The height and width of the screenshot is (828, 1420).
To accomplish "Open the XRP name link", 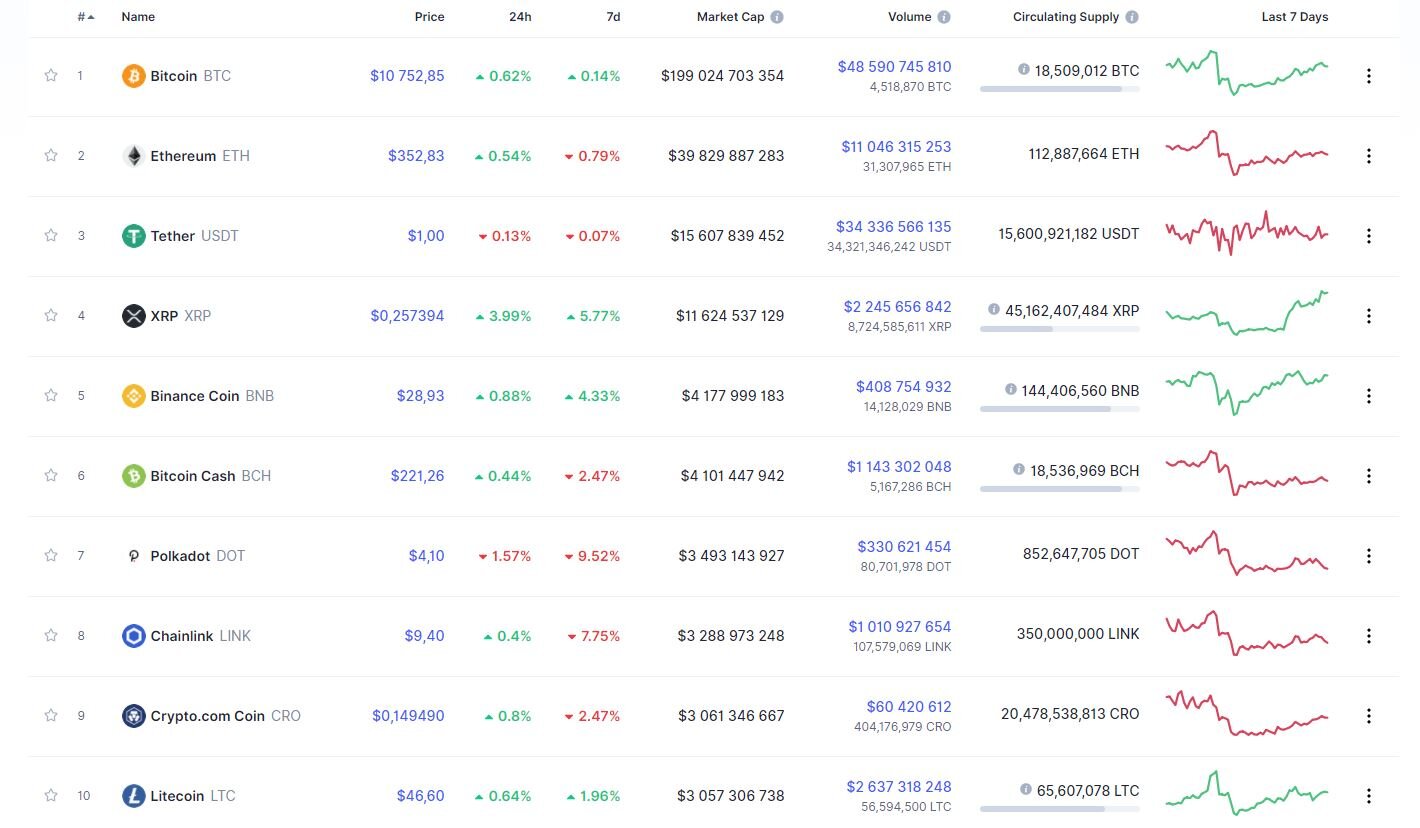I will coord(164,316).
